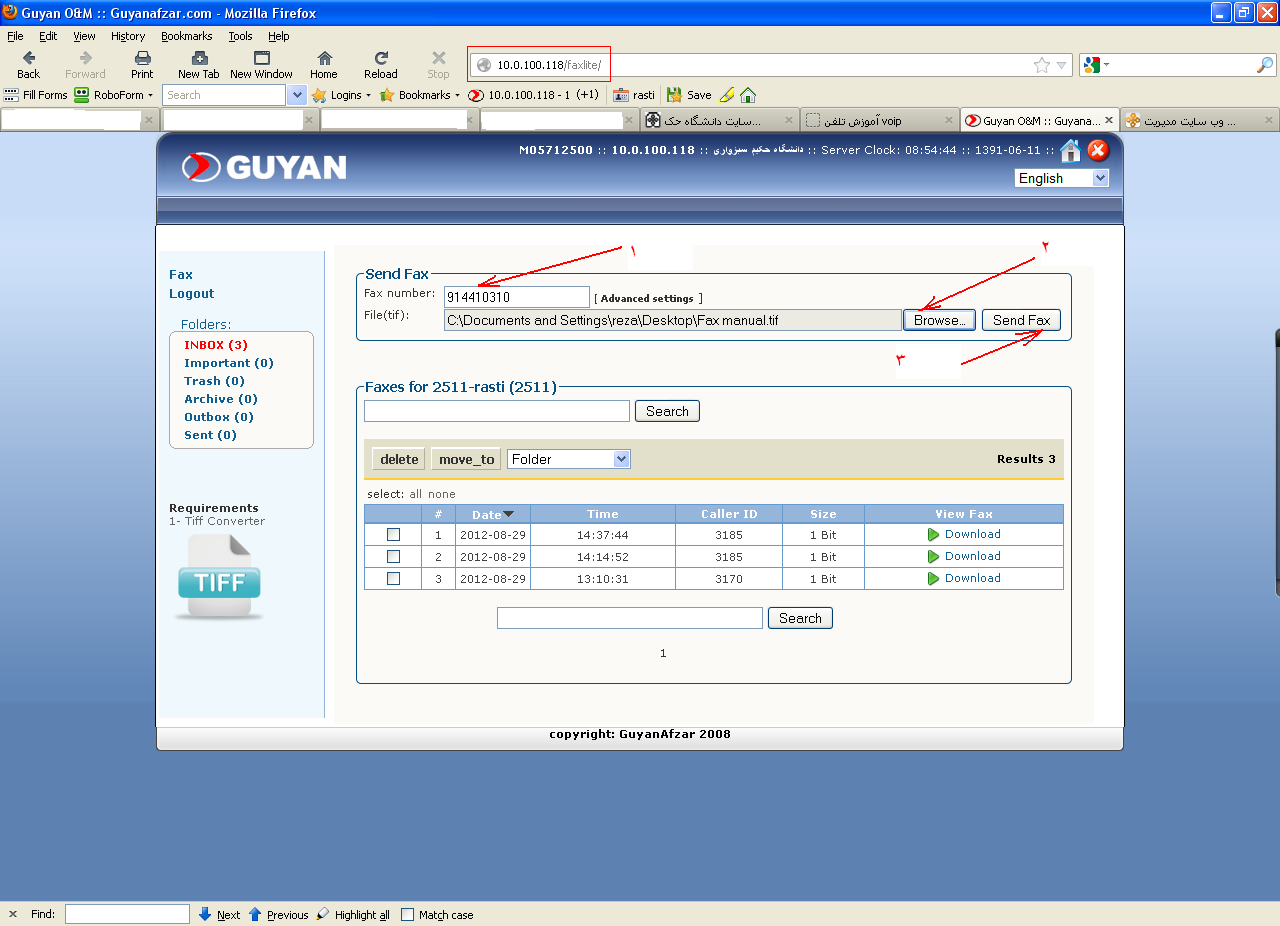The image size is (1280, 926).
Task: Open the View menu
Action: pyautogui.click(x=84, y=36)
